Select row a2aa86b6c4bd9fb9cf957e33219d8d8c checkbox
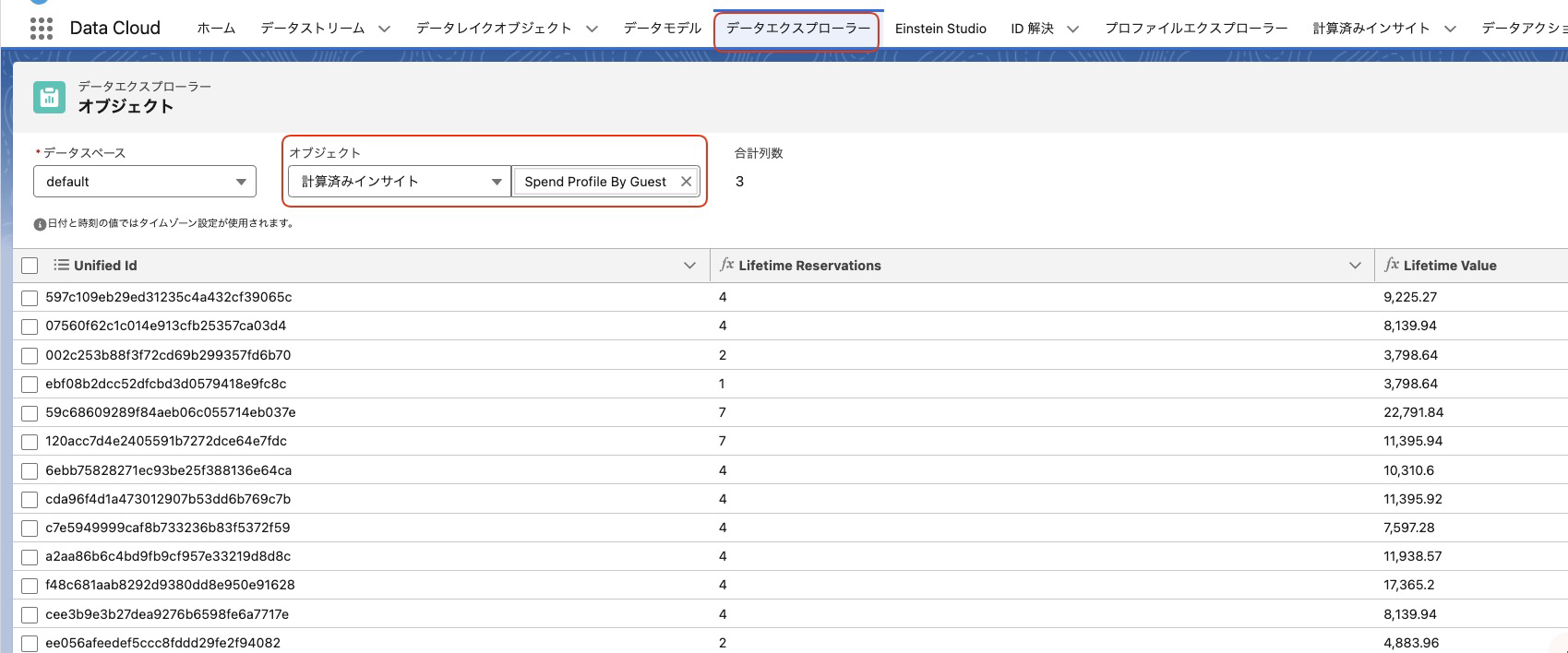This screenshot has width=1568, height=653. [30, 557]
